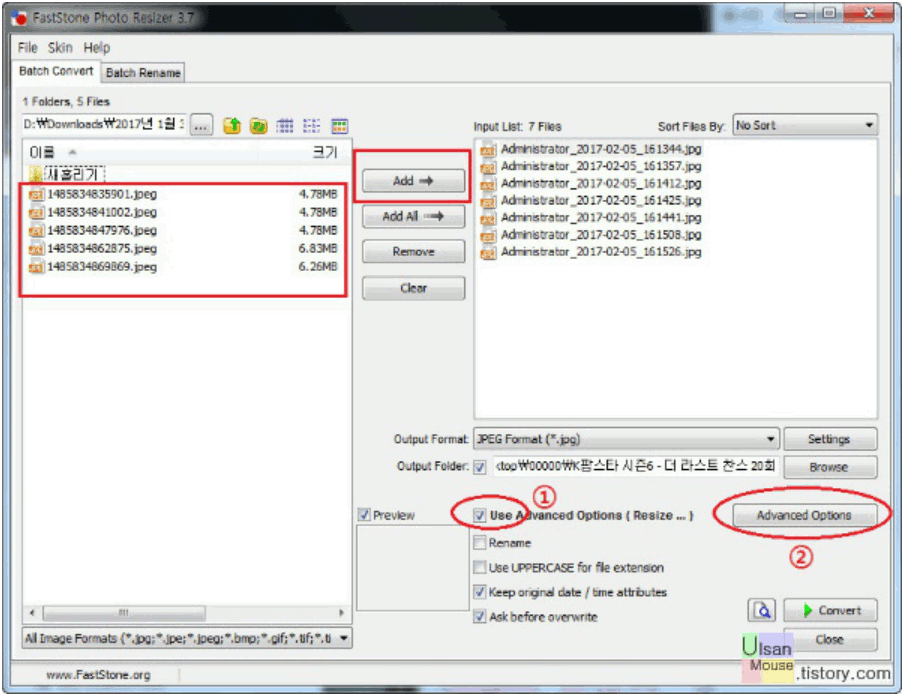This screenshot has height=697, width=904.
Task: Open the Sort Files By dropdown
Action: pos(805,126)
